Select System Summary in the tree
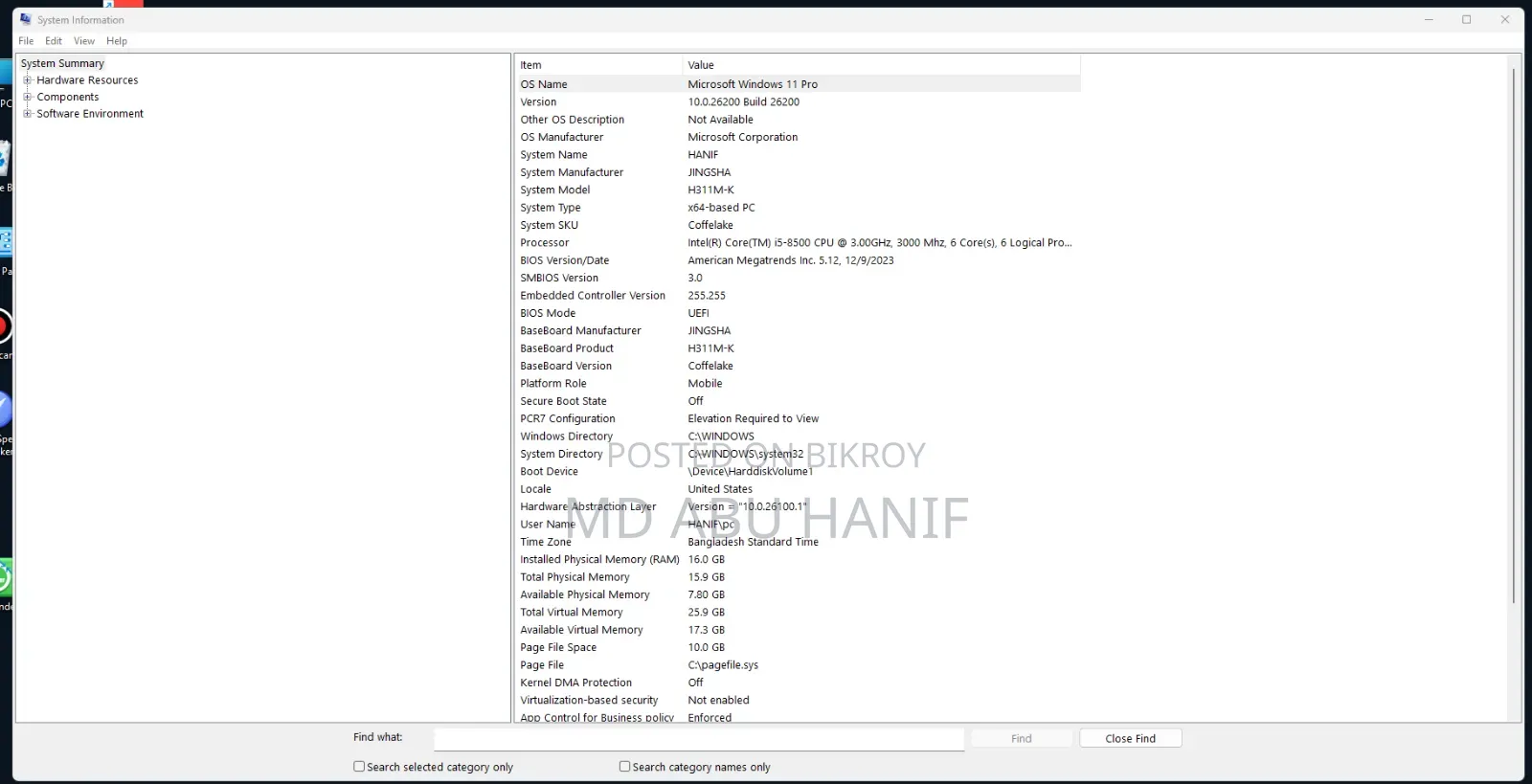Viewport: 1532px width, 784px height. [62, 63]
